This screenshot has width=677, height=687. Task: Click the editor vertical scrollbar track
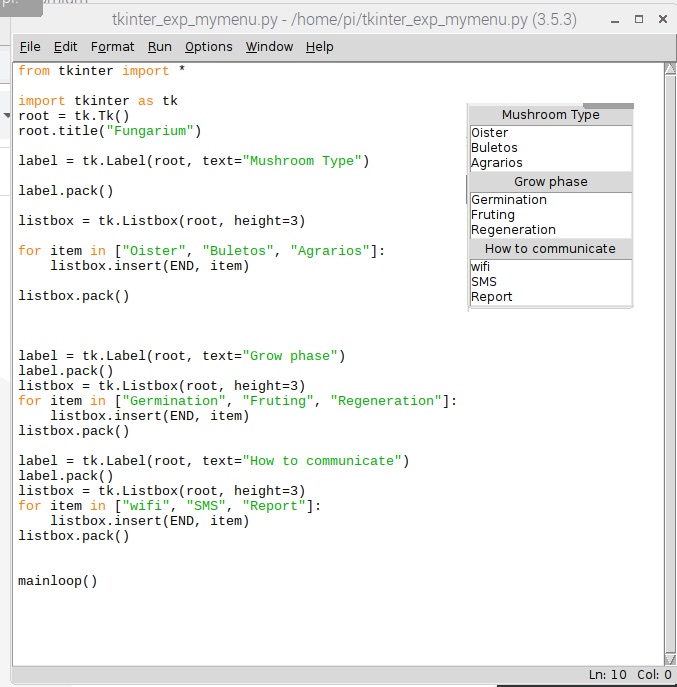(x=670, y=364)
